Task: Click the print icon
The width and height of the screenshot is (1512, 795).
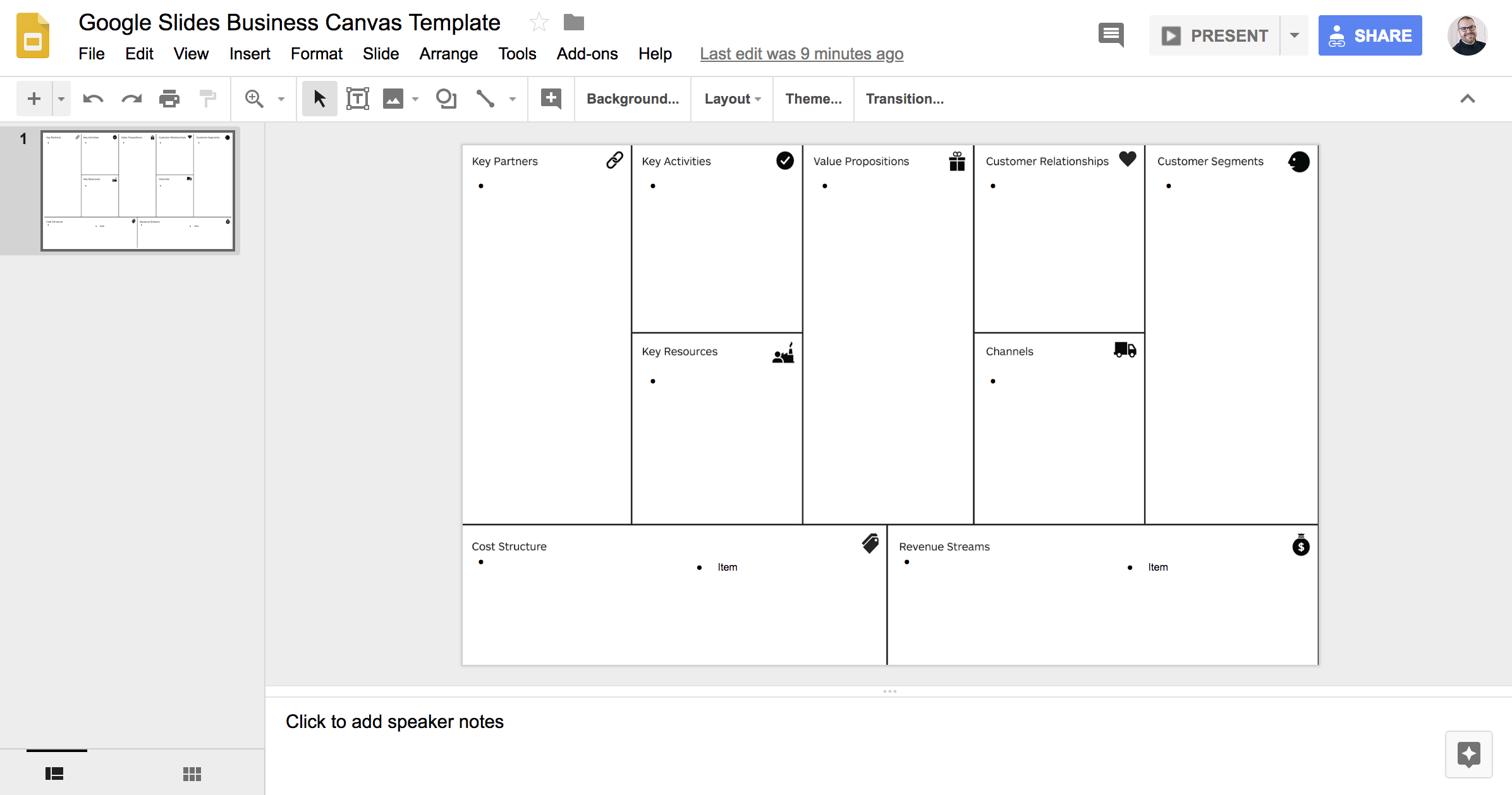Action: click(169, 99)
